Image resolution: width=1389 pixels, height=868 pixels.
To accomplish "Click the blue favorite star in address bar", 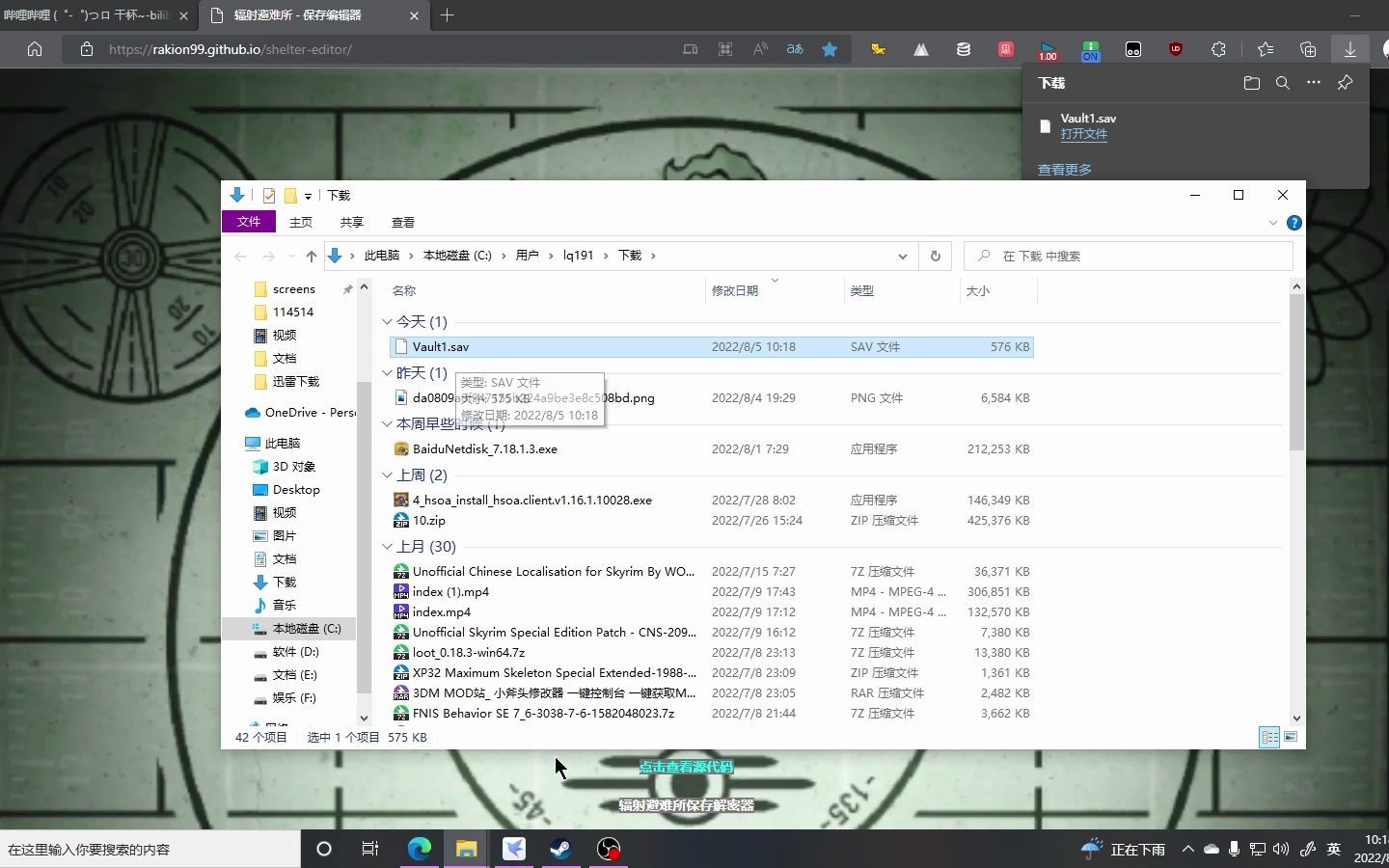I will pyautogui.click(x=829, y=49).
